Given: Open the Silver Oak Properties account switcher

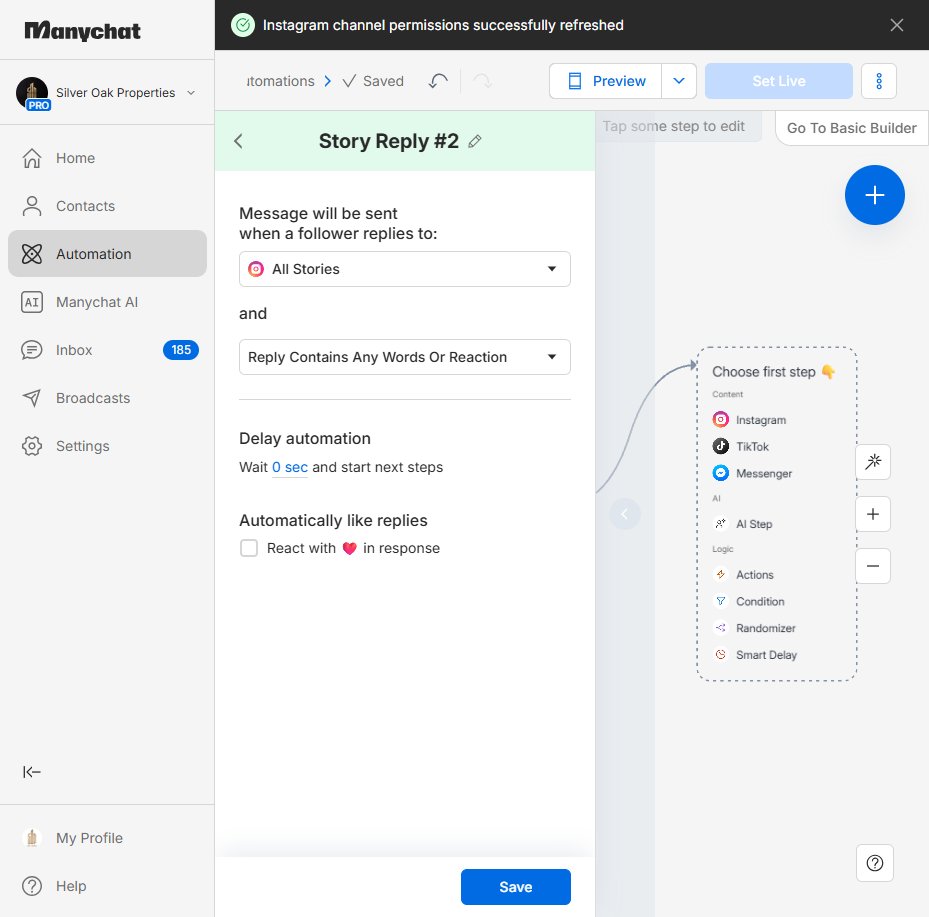Looking at the screenshot, I should 107,92.
